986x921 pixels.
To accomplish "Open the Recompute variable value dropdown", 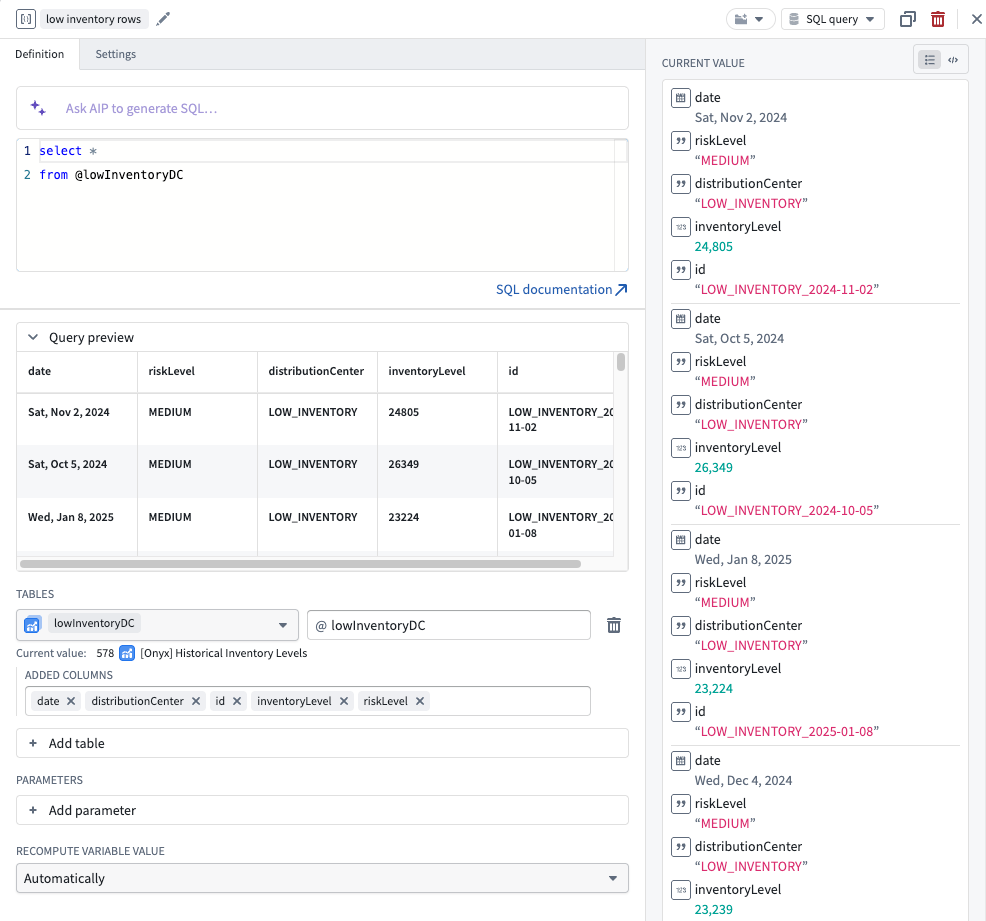I will (x=322, y=878).
